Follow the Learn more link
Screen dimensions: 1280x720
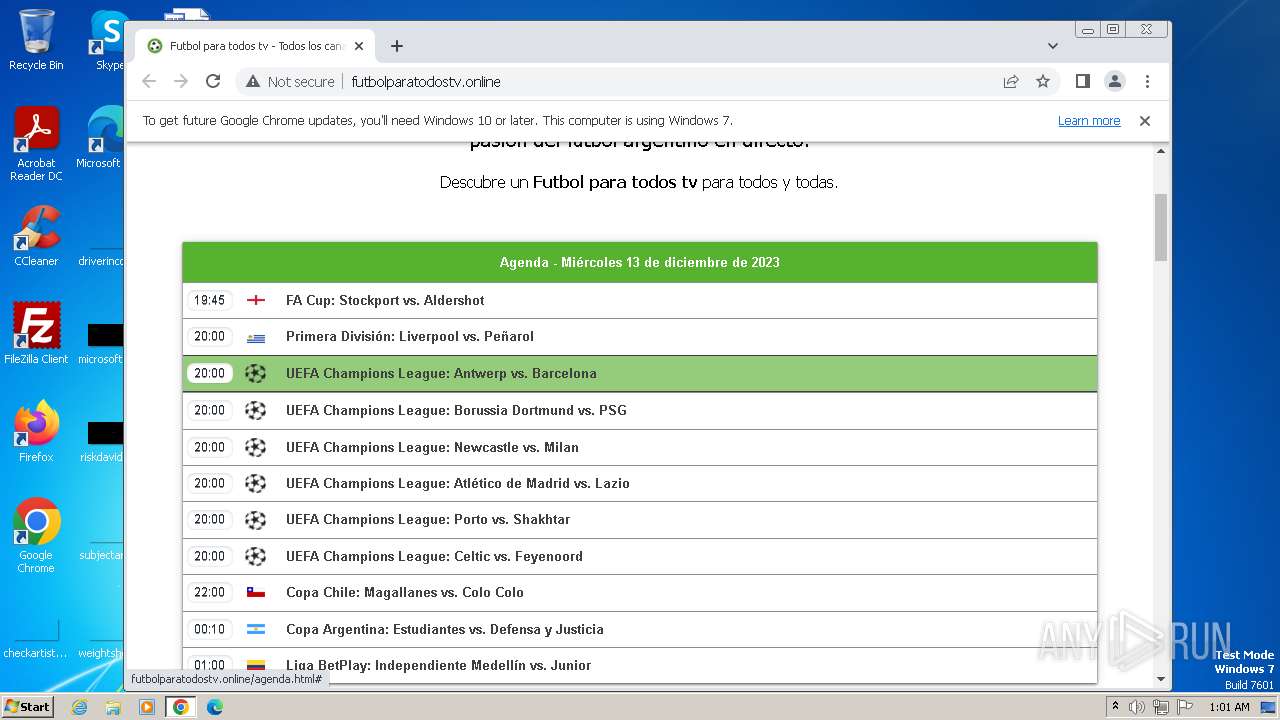point(1089,121)
